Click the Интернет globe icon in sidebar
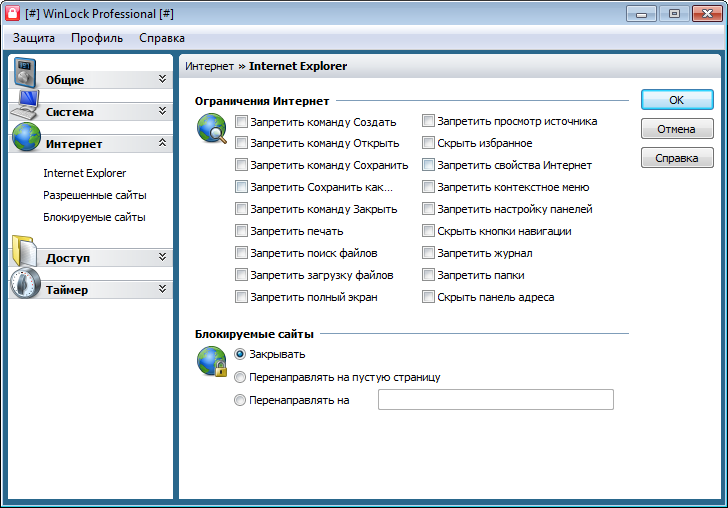The height and width of the screenshot is (508, 728). 26,137
